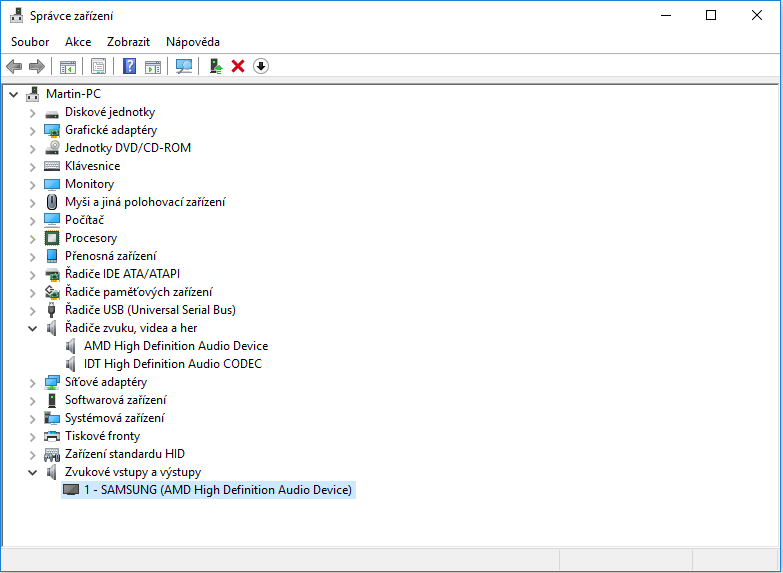Click the Diskové jednotky drive icon
The width and height of the screenshot is (783, 573).
(x=51, y=113)
